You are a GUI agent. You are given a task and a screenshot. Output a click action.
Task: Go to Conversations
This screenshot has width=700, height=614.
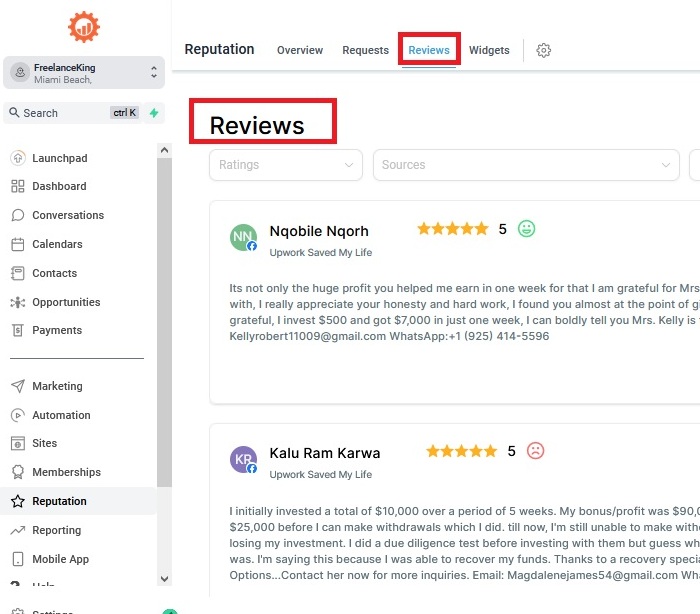68,215
